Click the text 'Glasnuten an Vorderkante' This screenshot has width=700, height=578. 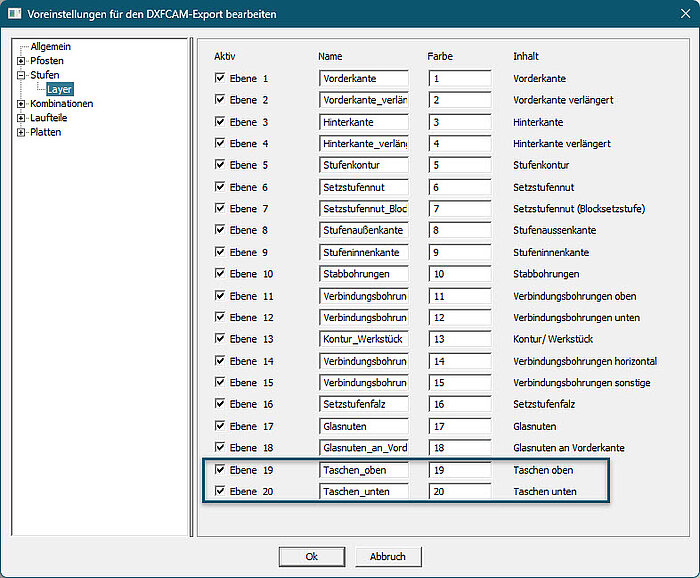[569, 448]
